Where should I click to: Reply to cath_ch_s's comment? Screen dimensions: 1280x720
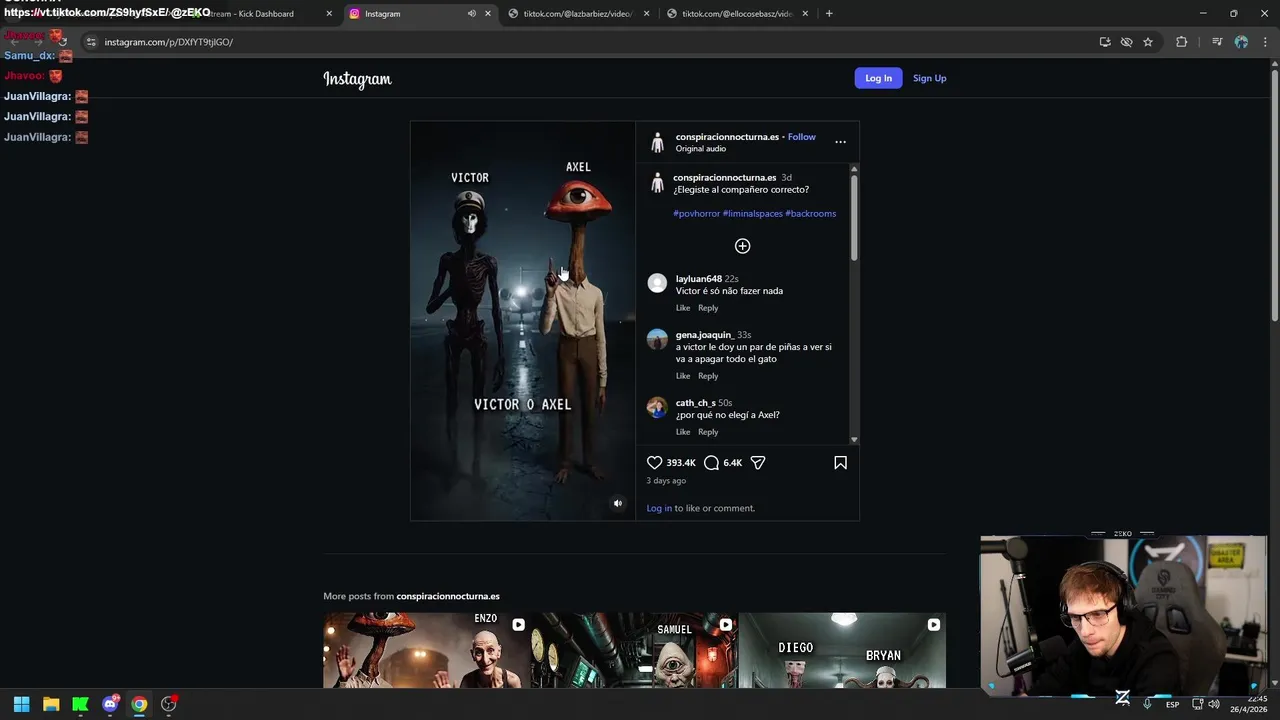tap(708, 432)
